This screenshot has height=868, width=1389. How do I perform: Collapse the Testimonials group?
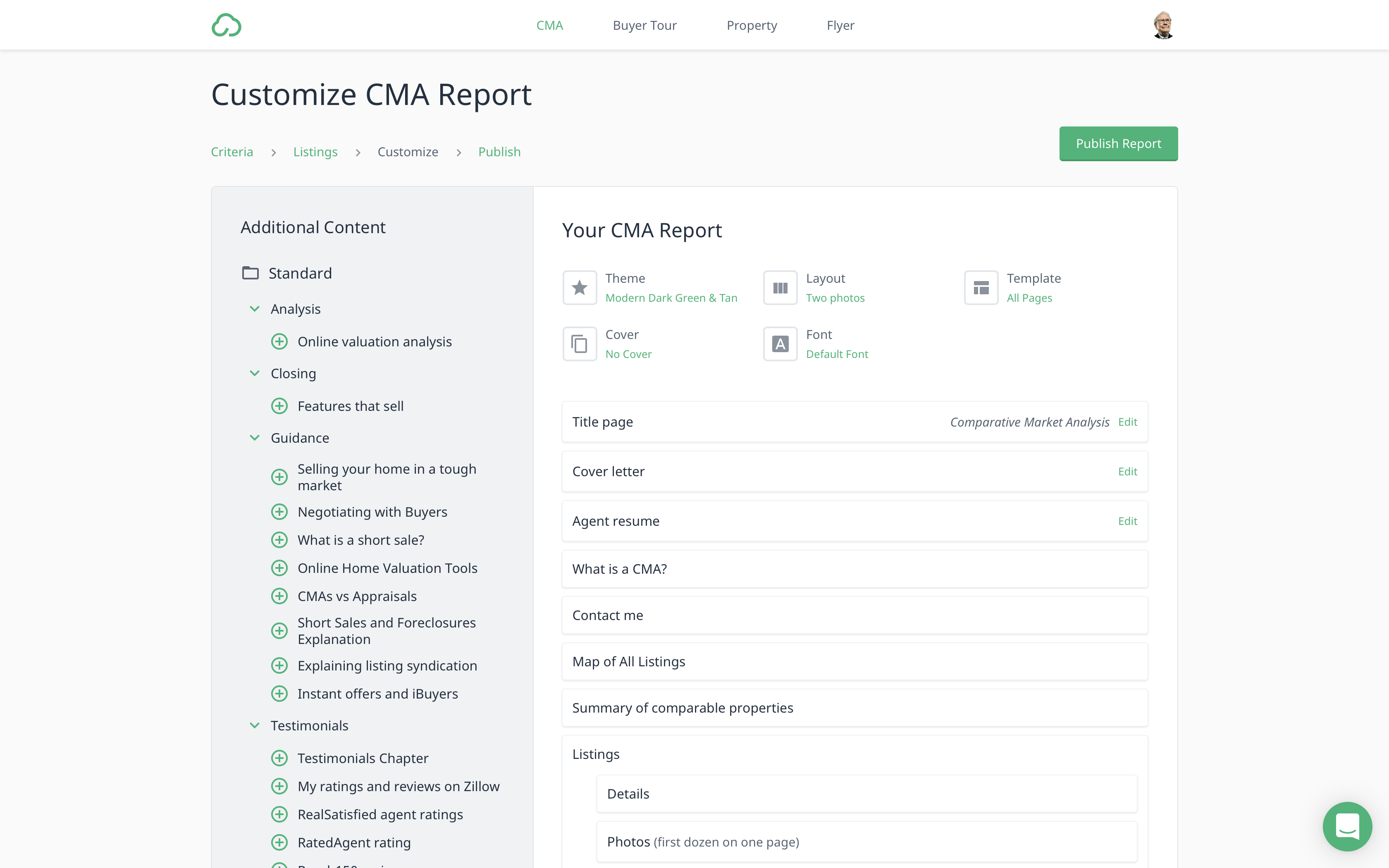pos(255,726)
